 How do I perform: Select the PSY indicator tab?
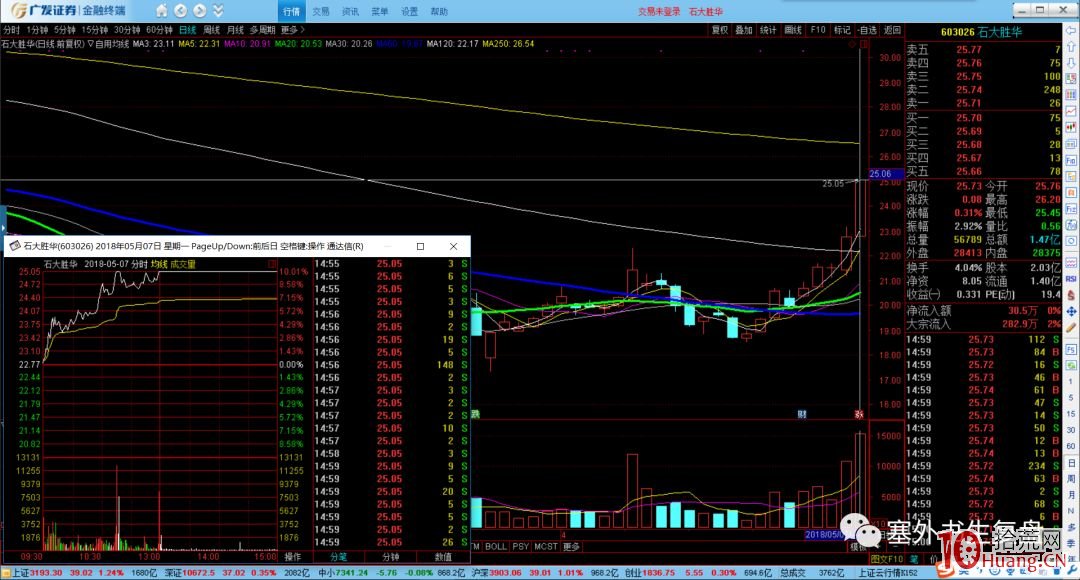[x=521, y=546]
